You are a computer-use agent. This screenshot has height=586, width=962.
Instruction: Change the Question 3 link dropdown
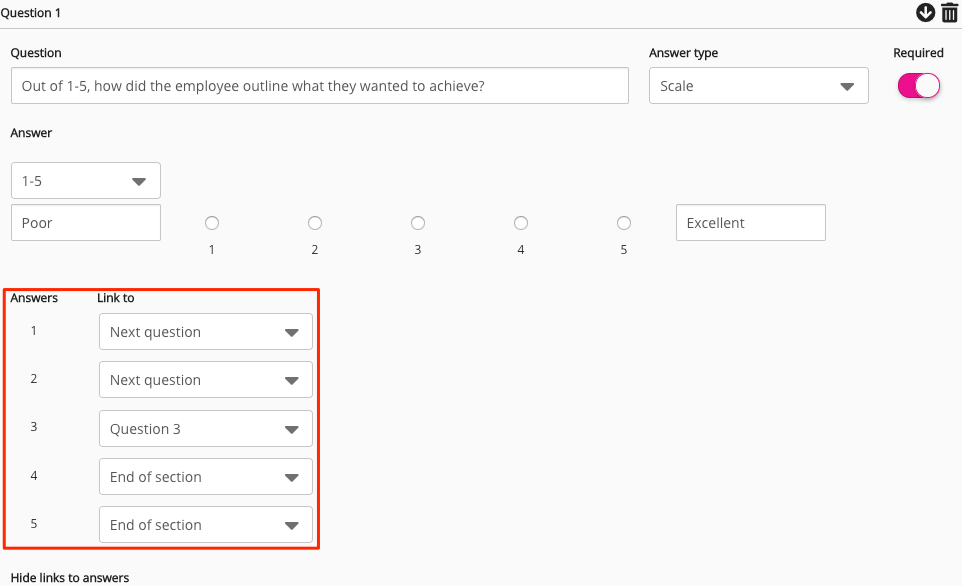[205, 429]
